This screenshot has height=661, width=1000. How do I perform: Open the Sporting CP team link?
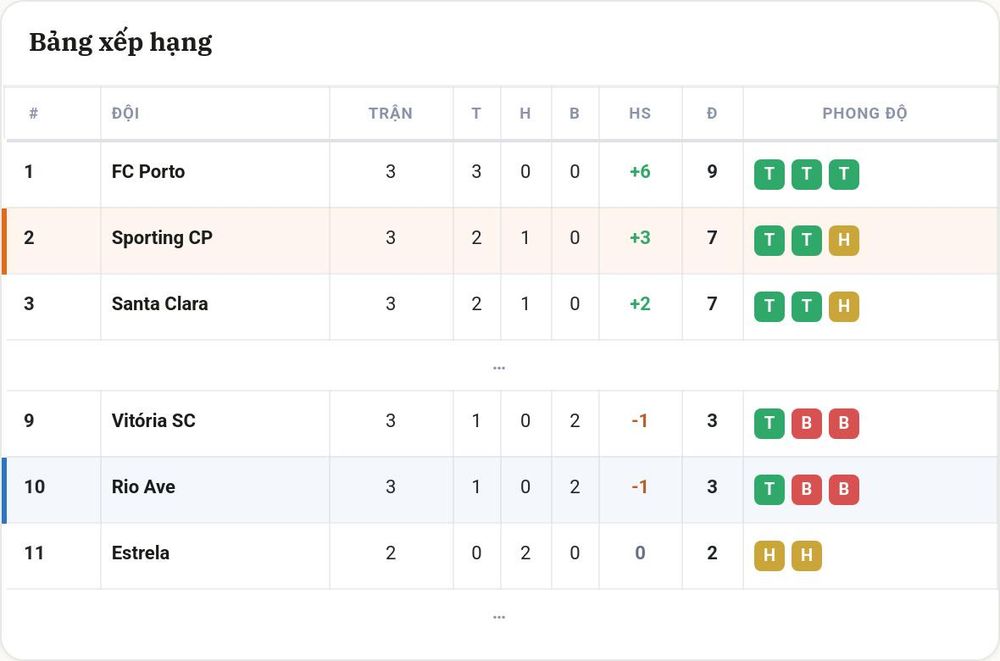pos(162,238)
